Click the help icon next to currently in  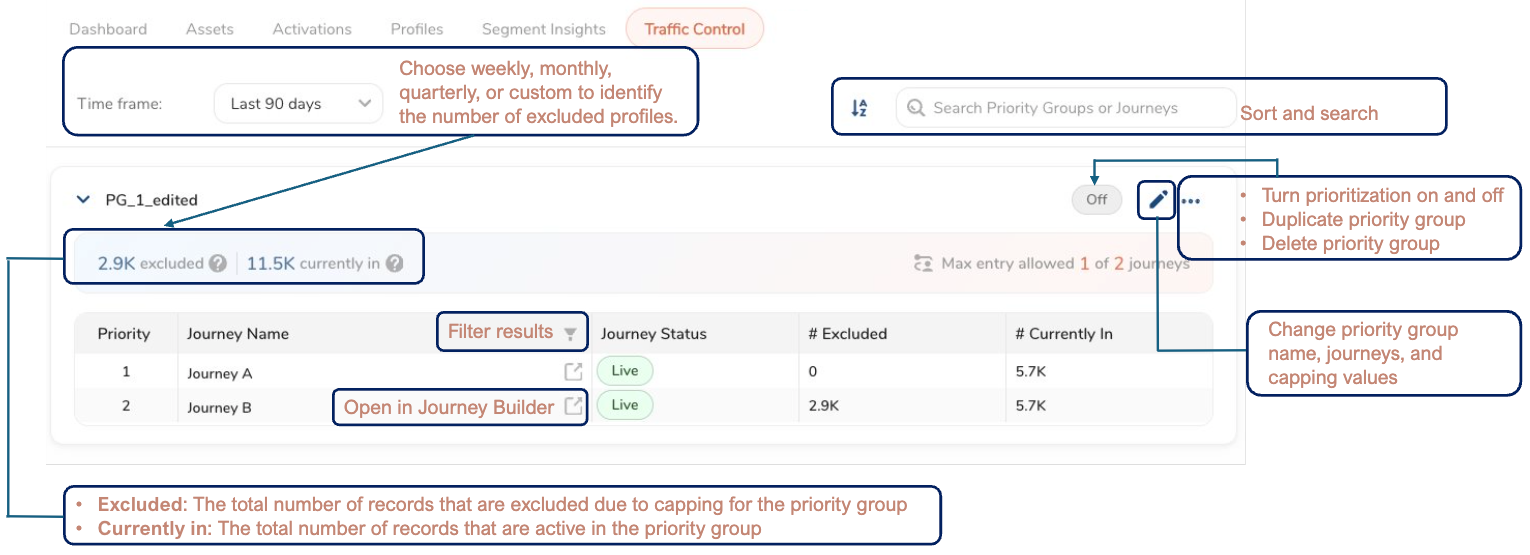pos(395,264)
